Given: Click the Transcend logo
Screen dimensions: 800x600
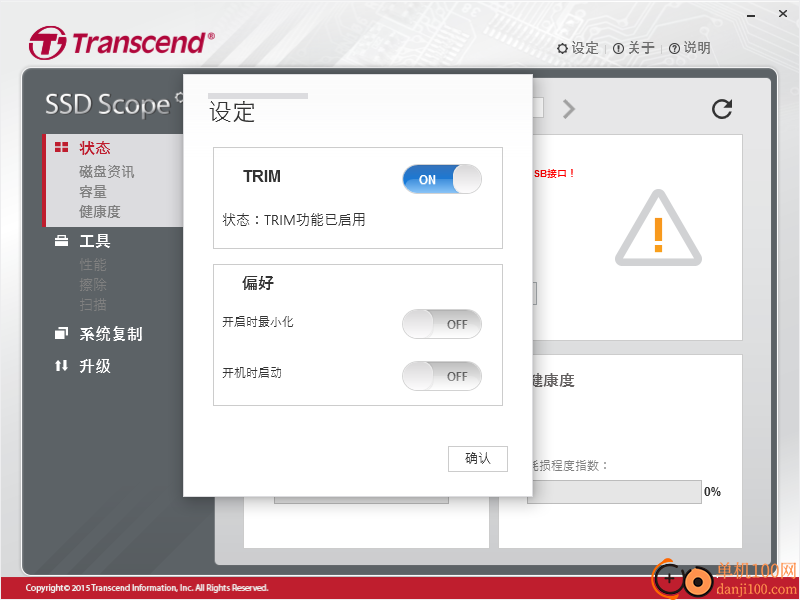Looking at the screenshot, I should (x=121, y=43).
